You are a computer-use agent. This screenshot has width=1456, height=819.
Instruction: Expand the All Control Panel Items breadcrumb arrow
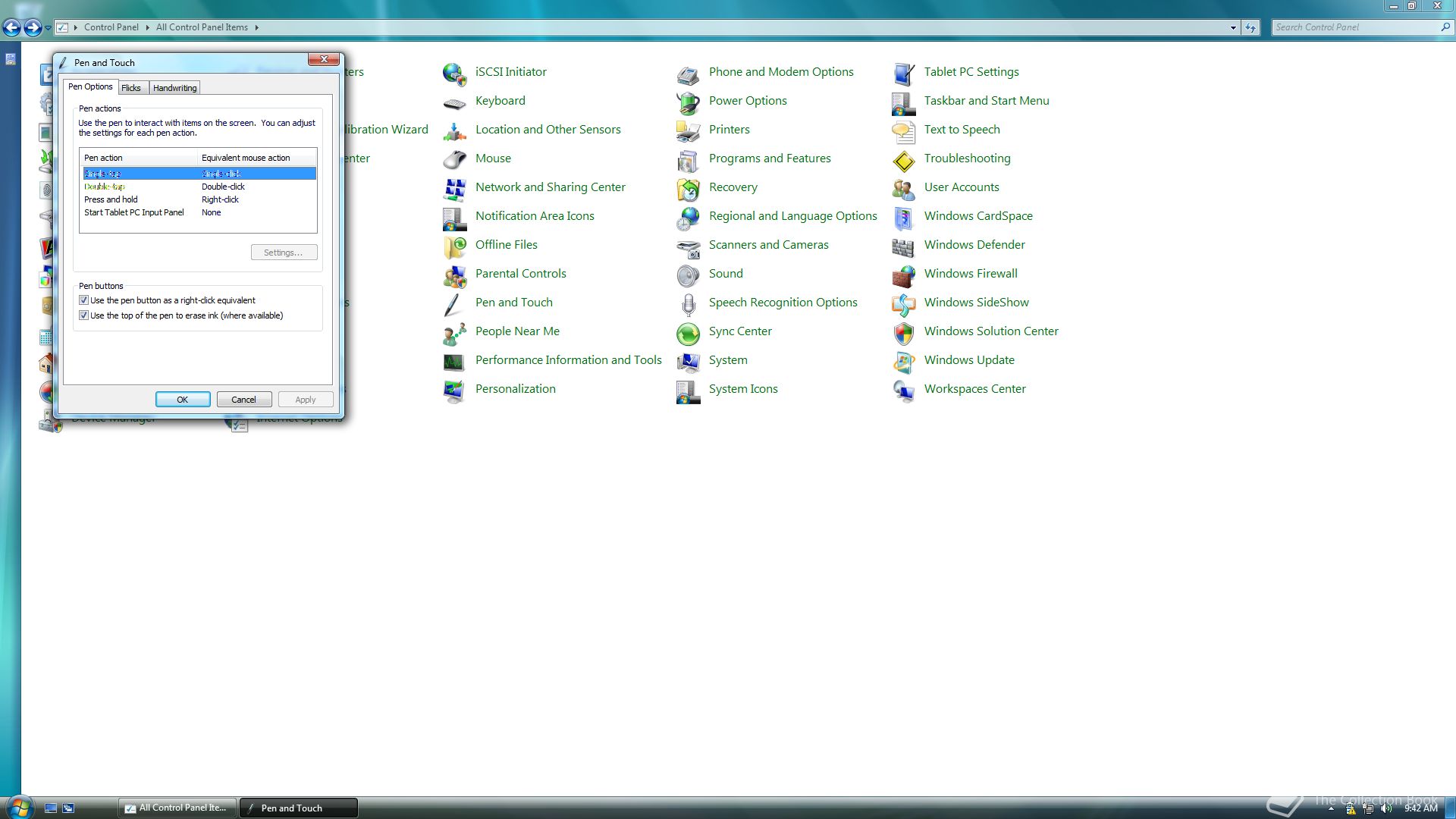[256, 27]
